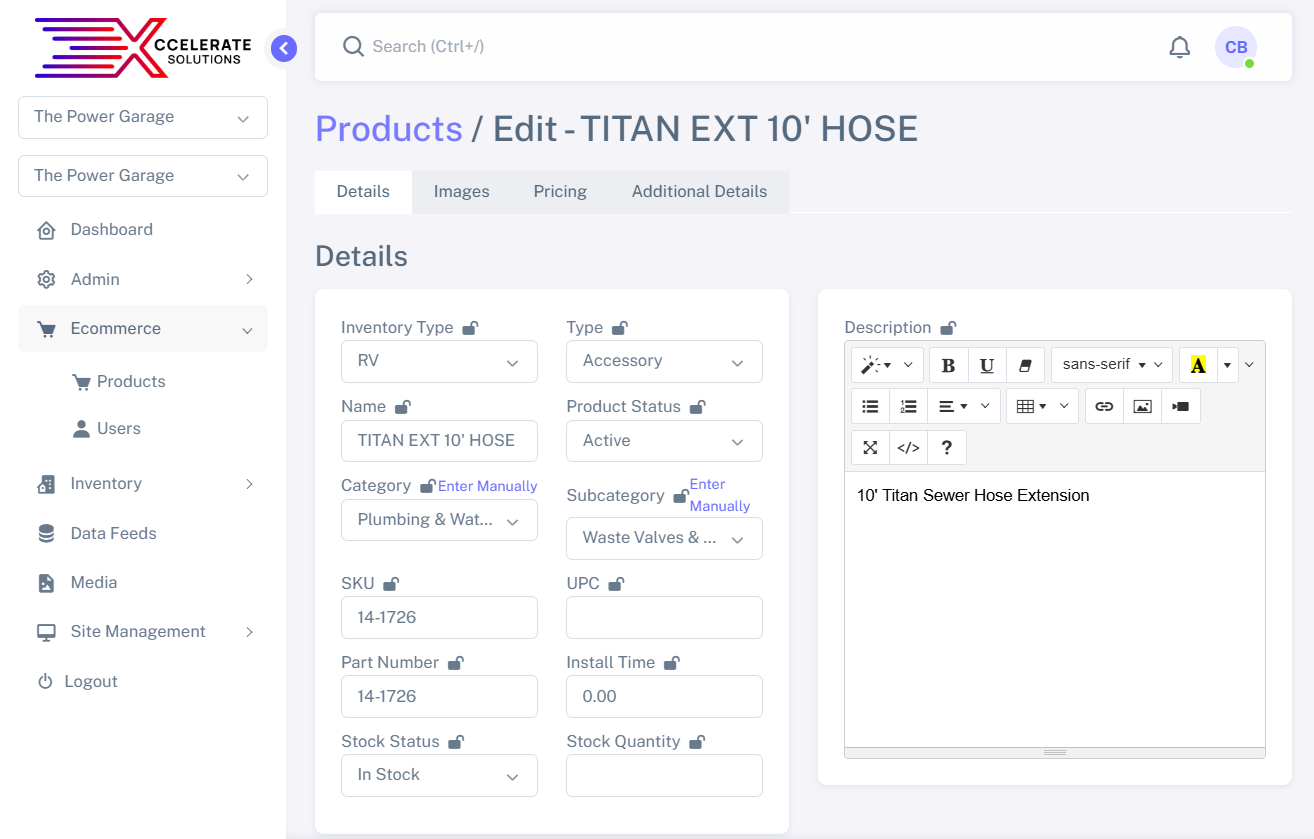1314x839 pixels.
Task: Apply underline formatting in the editor
Action: (x=986, y=365)
